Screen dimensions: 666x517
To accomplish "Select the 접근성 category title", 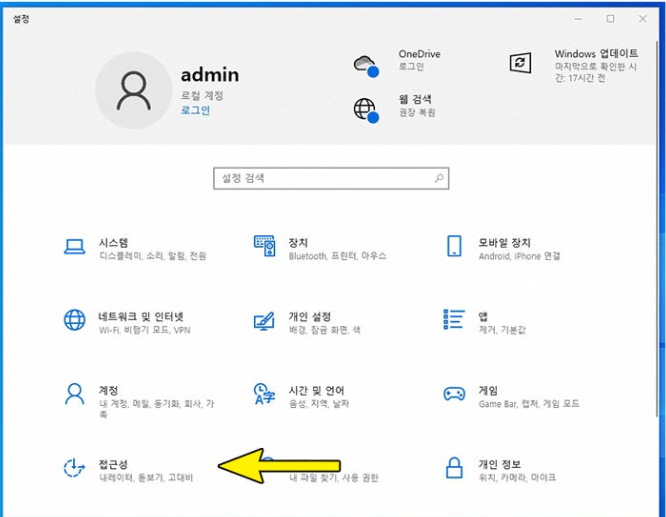I will (x=113, y=464).
